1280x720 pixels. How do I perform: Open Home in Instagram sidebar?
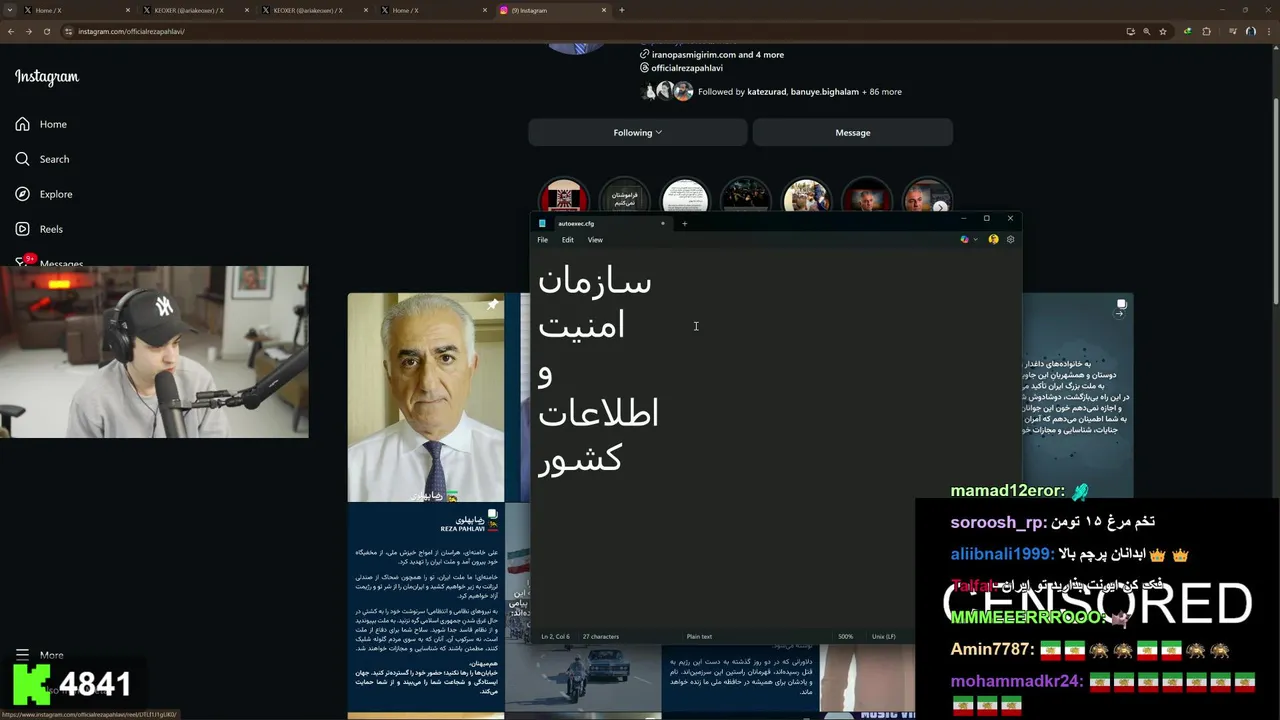click(41, 124)
